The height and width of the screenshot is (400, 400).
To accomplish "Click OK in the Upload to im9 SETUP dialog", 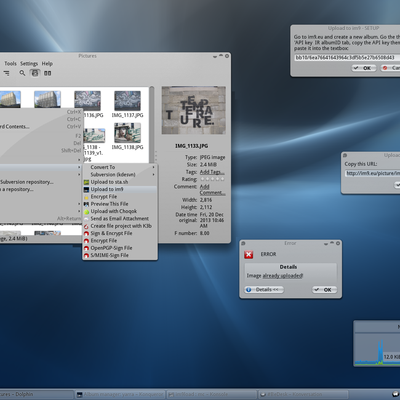I will [x=364, y=68].
